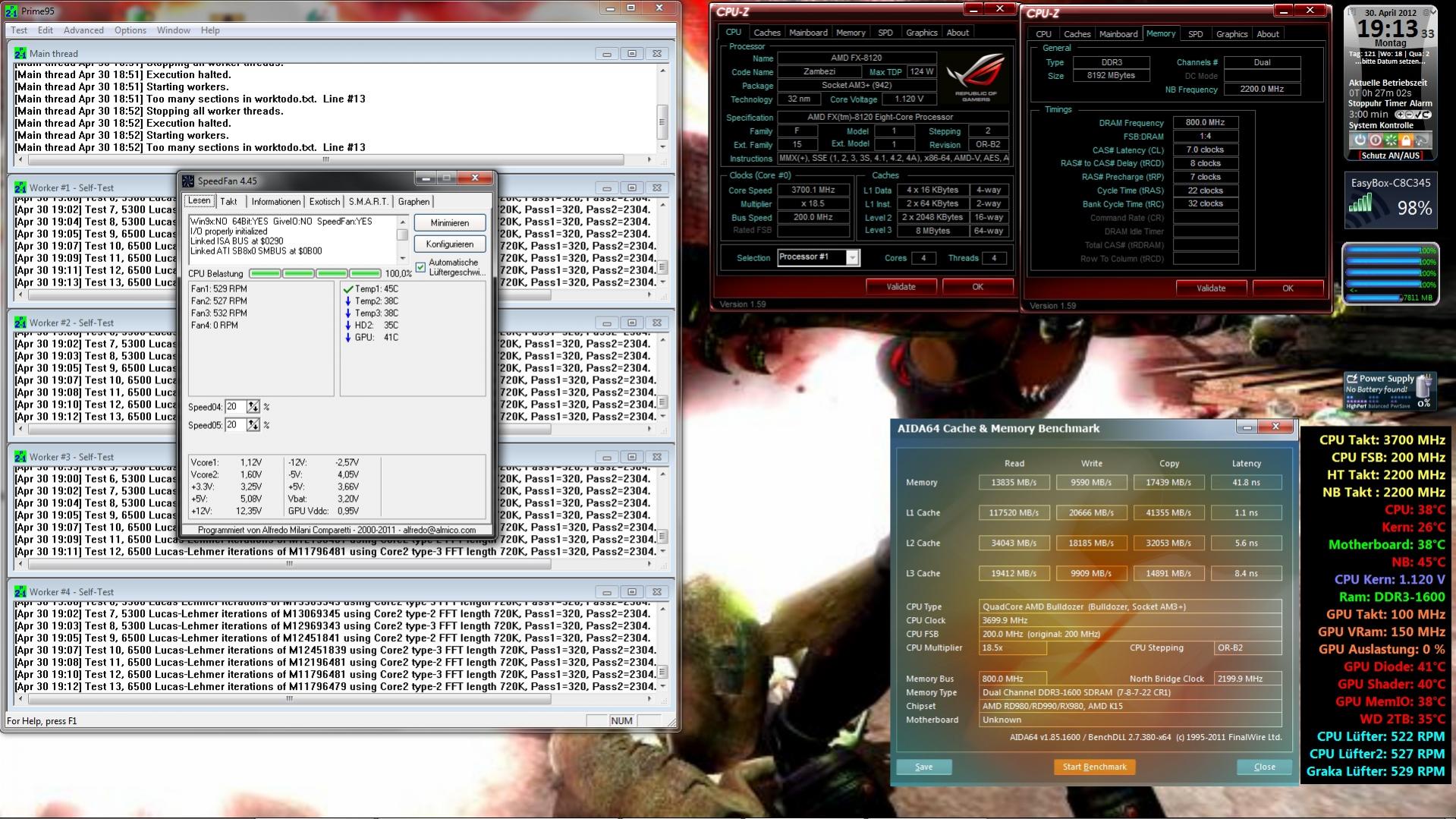Screen dimensions: 1456x819
Task: Click the green restart icon in System Kontrolle
Action: point(1391,140)
